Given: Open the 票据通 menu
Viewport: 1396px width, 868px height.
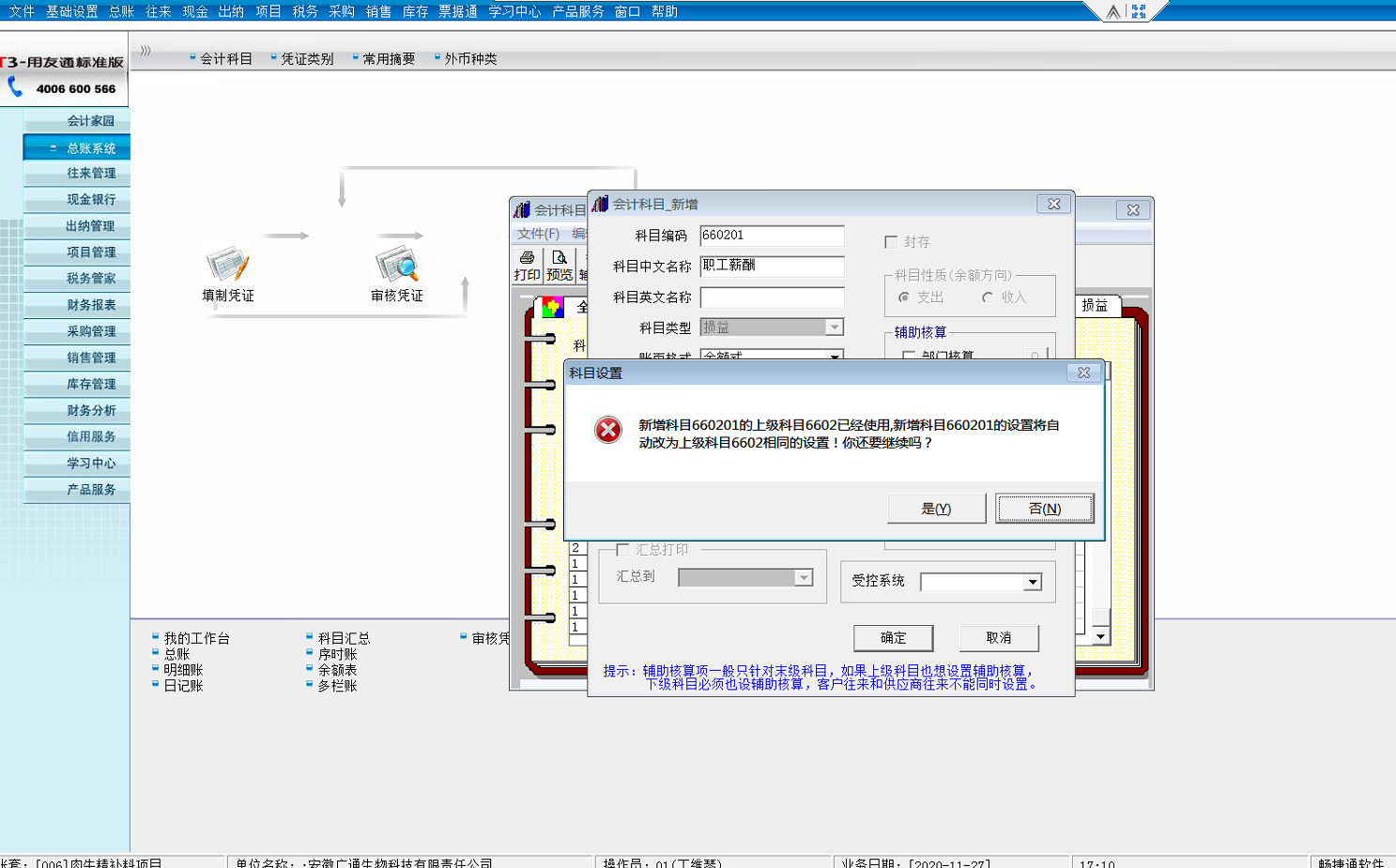Looking at the screenshot, I should click(458, 11).
